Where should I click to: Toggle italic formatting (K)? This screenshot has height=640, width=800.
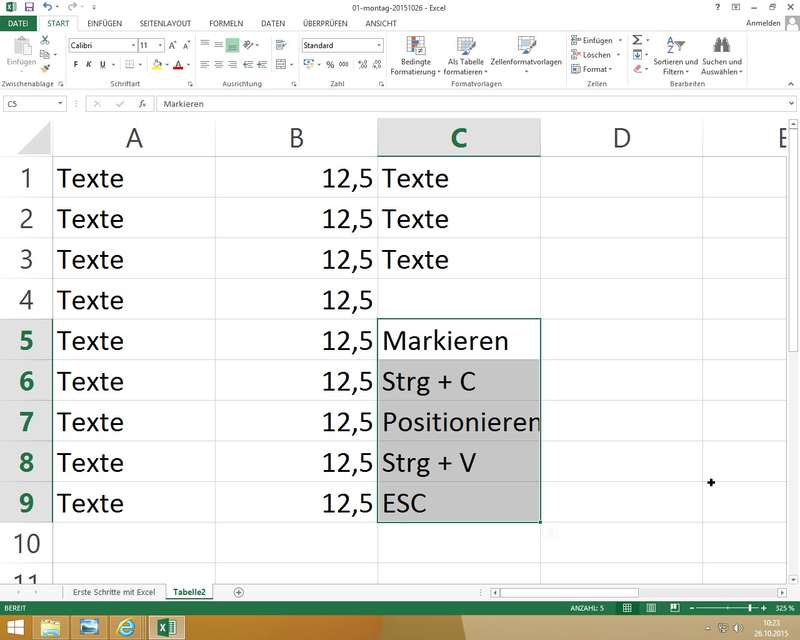click(90, 65)
